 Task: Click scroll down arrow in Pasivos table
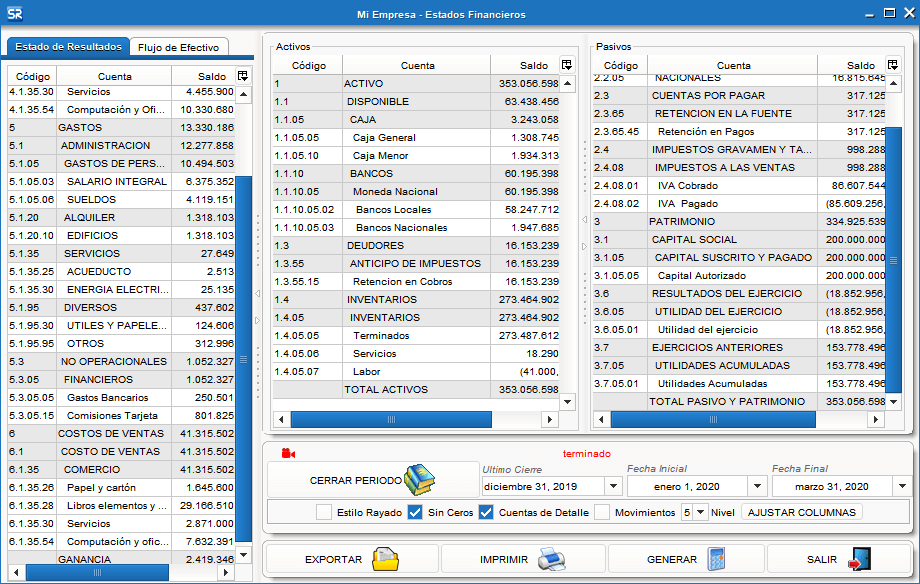tap(893, 402)
